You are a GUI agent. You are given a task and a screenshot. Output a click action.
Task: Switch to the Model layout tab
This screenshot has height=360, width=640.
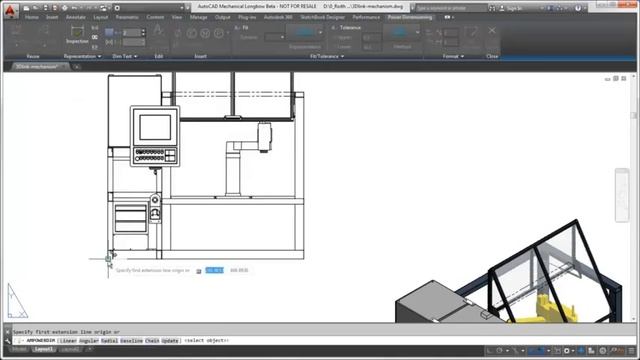[19, 350]
